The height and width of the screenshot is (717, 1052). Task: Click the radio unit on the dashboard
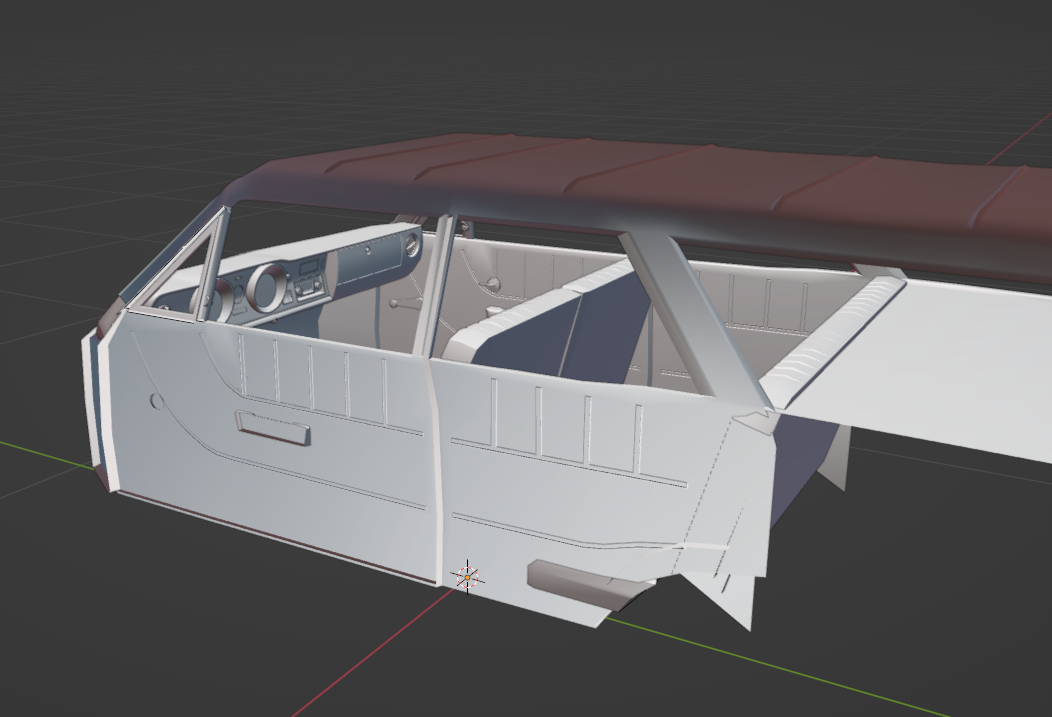coord(309,289)
